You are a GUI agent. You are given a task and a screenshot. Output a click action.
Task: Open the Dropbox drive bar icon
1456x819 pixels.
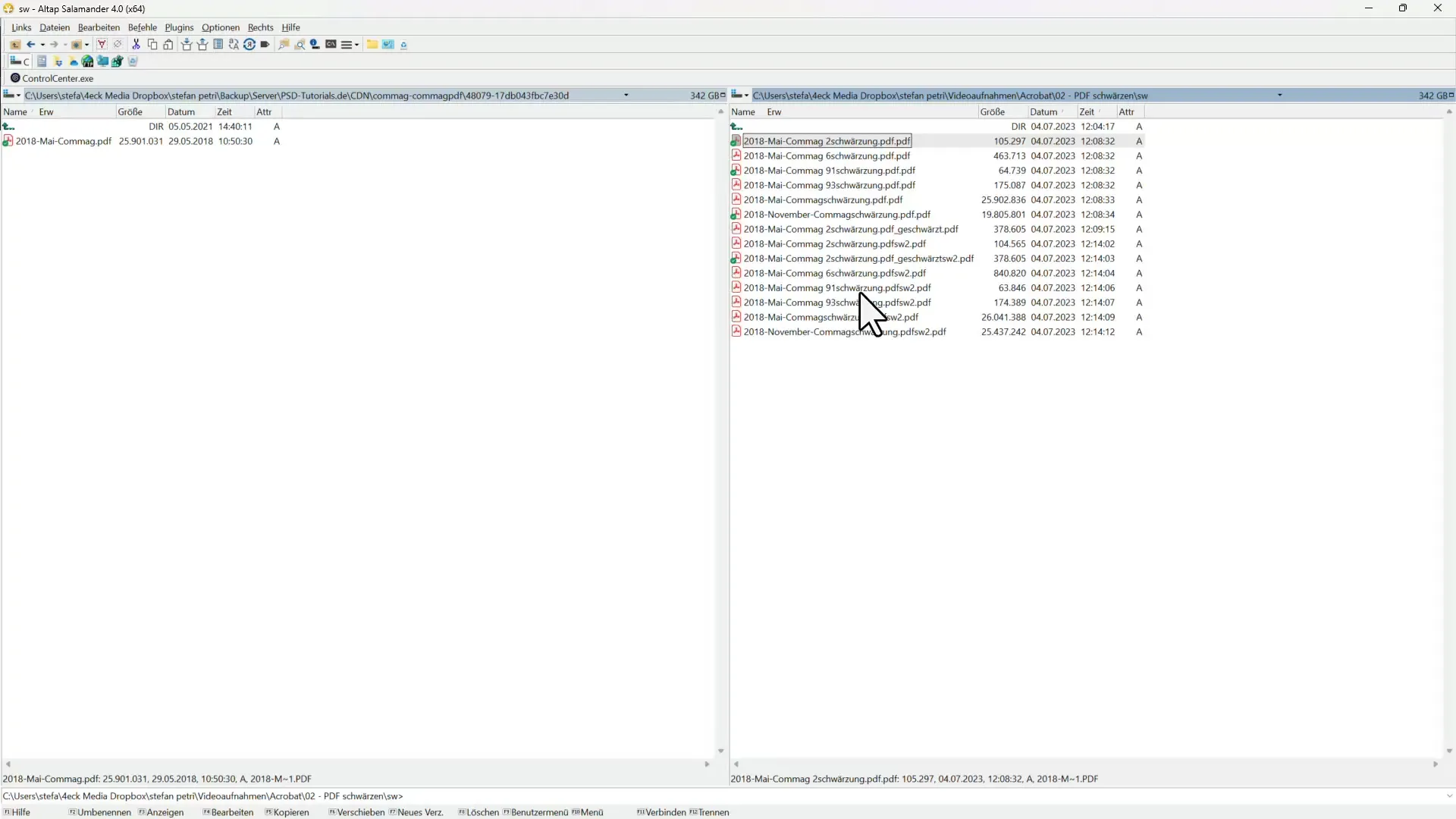point(58,61)
